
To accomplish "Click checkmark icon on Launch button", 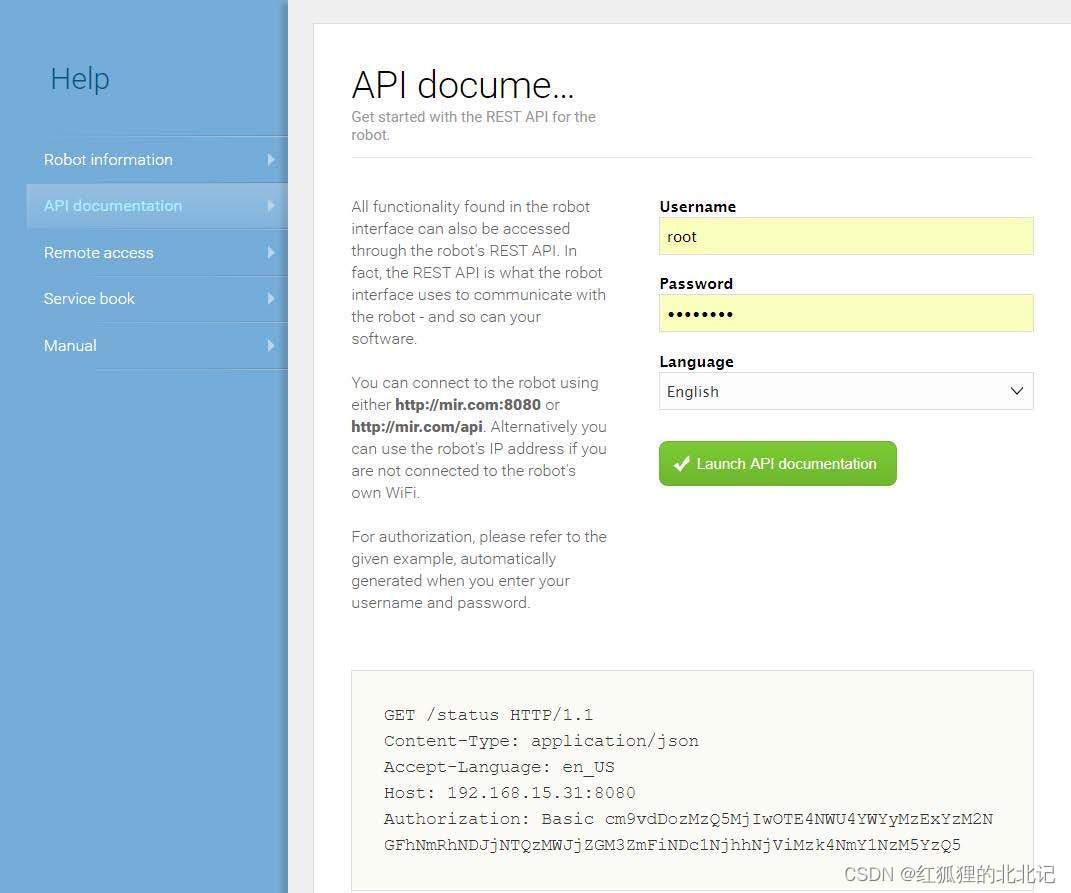I will tap(681, 464).
